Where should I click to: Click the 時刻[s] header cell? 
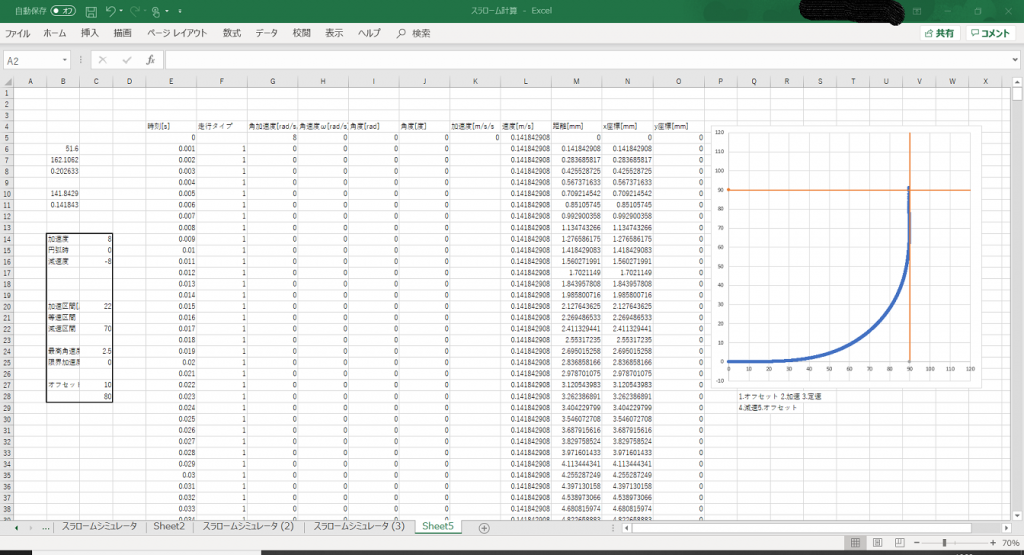point(171,126)
